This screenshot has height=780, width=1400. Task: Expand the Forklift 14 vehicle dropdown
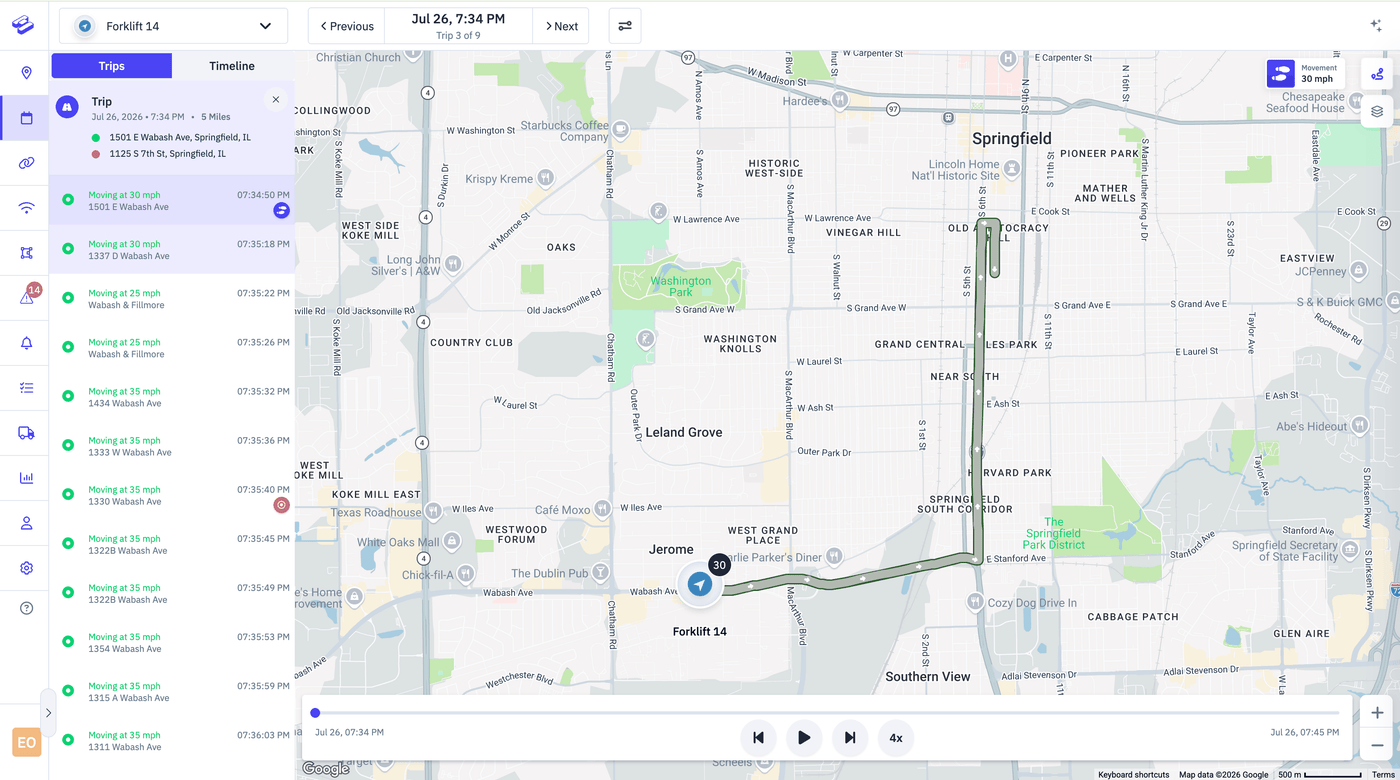[x=173, y=26]
